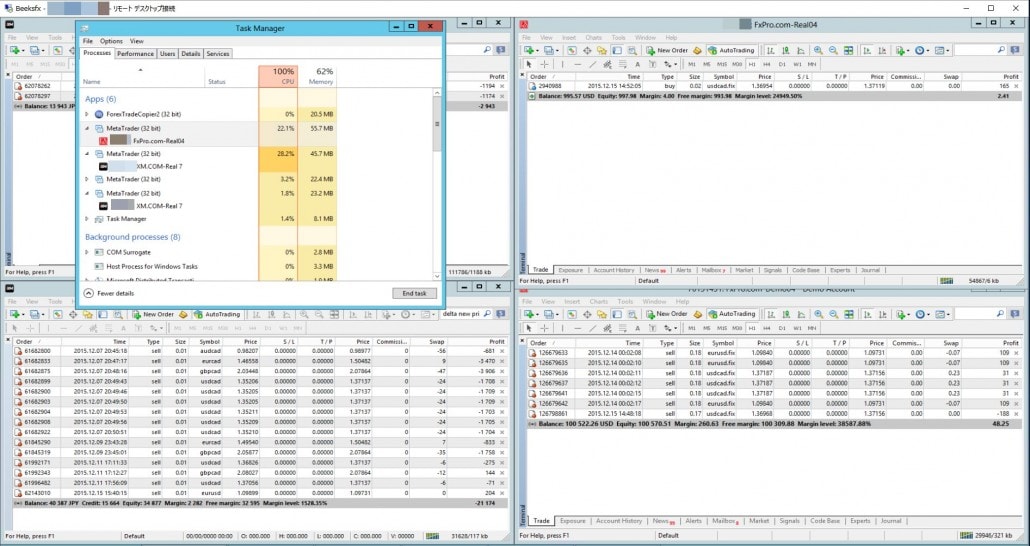Screen dimensions: 1030x546
Task: Collapse MetaTrader FxPro.com-Real04 group in Task Manager
Action: point(87,129)
